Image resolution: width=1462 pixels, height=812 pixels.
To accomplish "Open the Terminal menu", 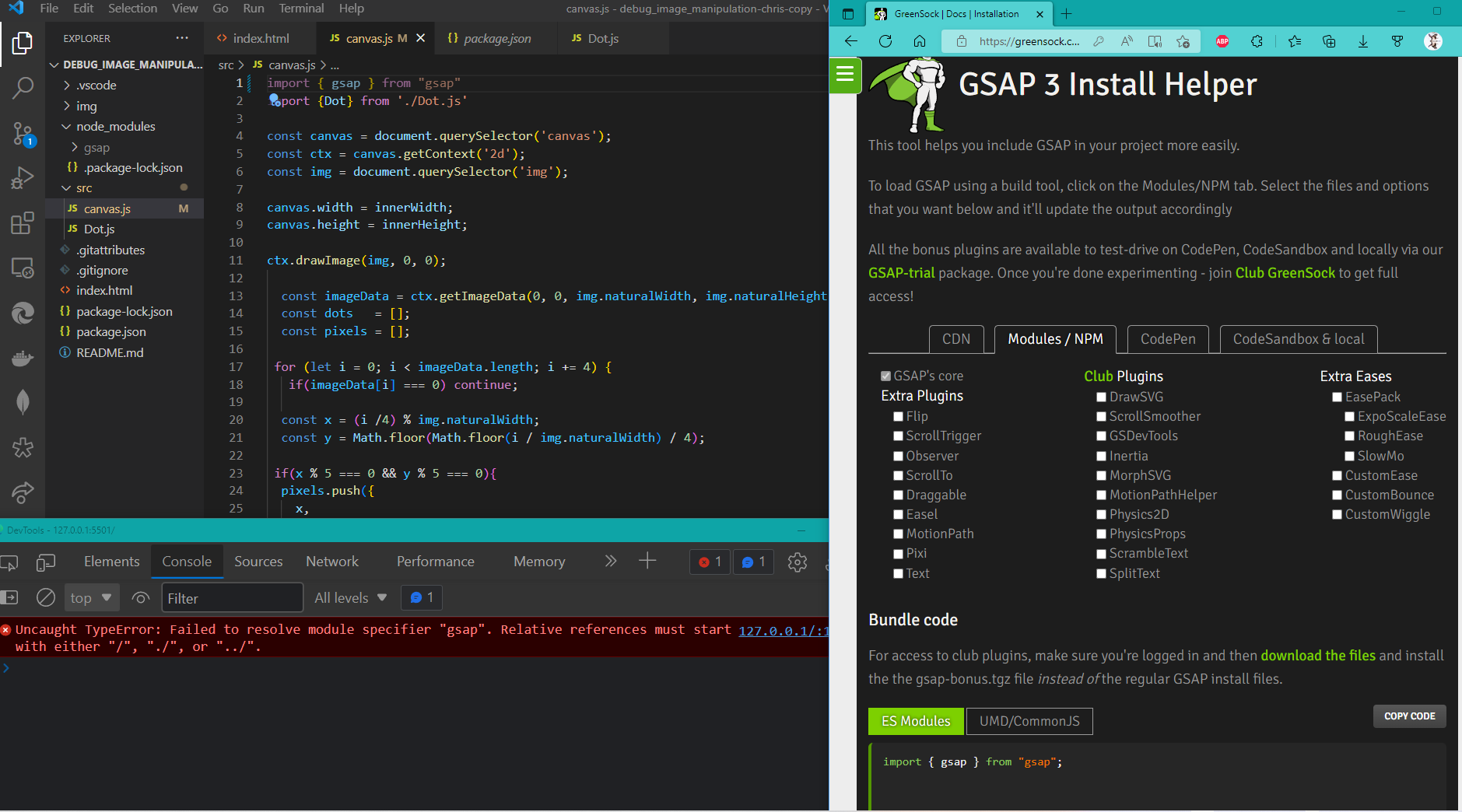I will pyautogui.click(x=301, y=9).
